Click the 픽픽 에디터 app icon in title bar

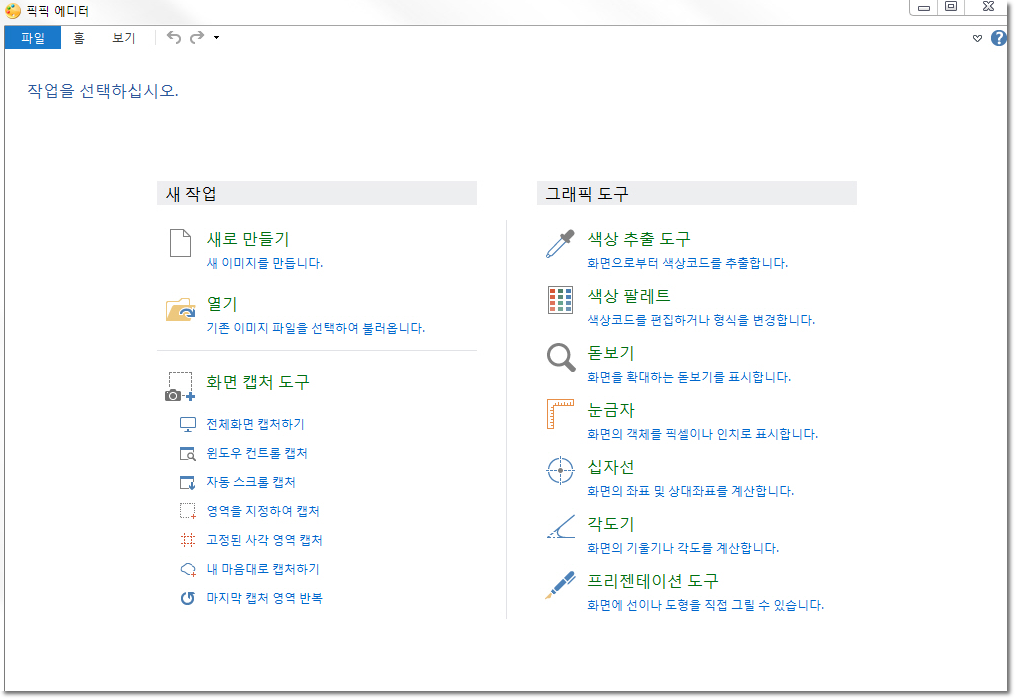pyautogui.click(x=13, y=11)
